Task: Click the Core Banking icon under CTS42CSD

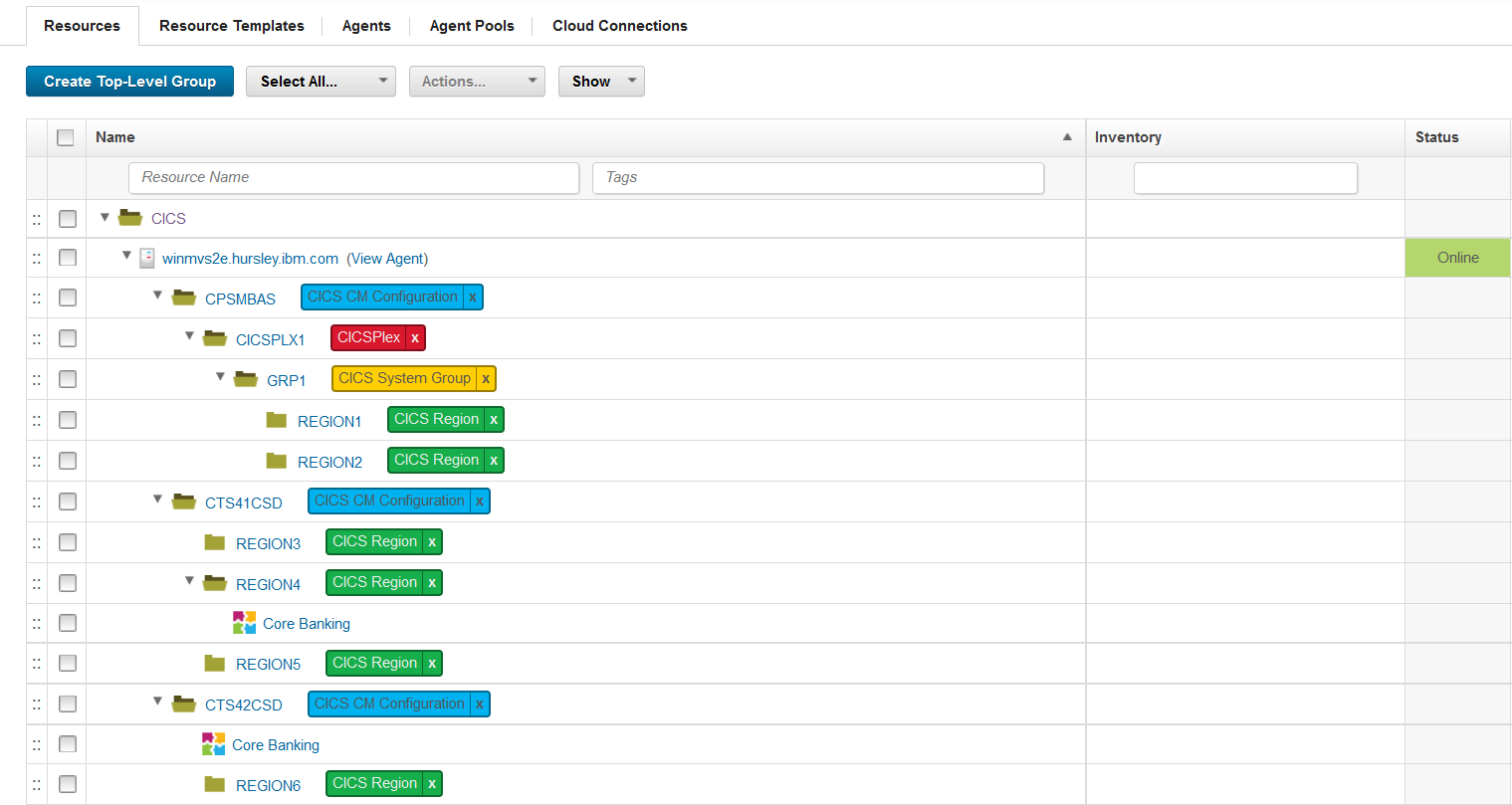Action: pos(213,744)
